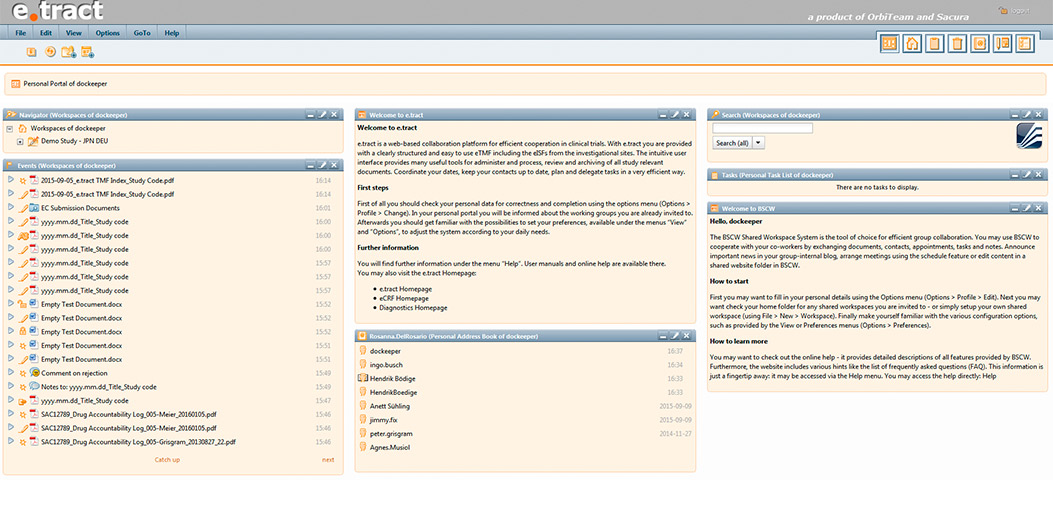Expand the EC Submission Documents event triangle

click(10, 208)
